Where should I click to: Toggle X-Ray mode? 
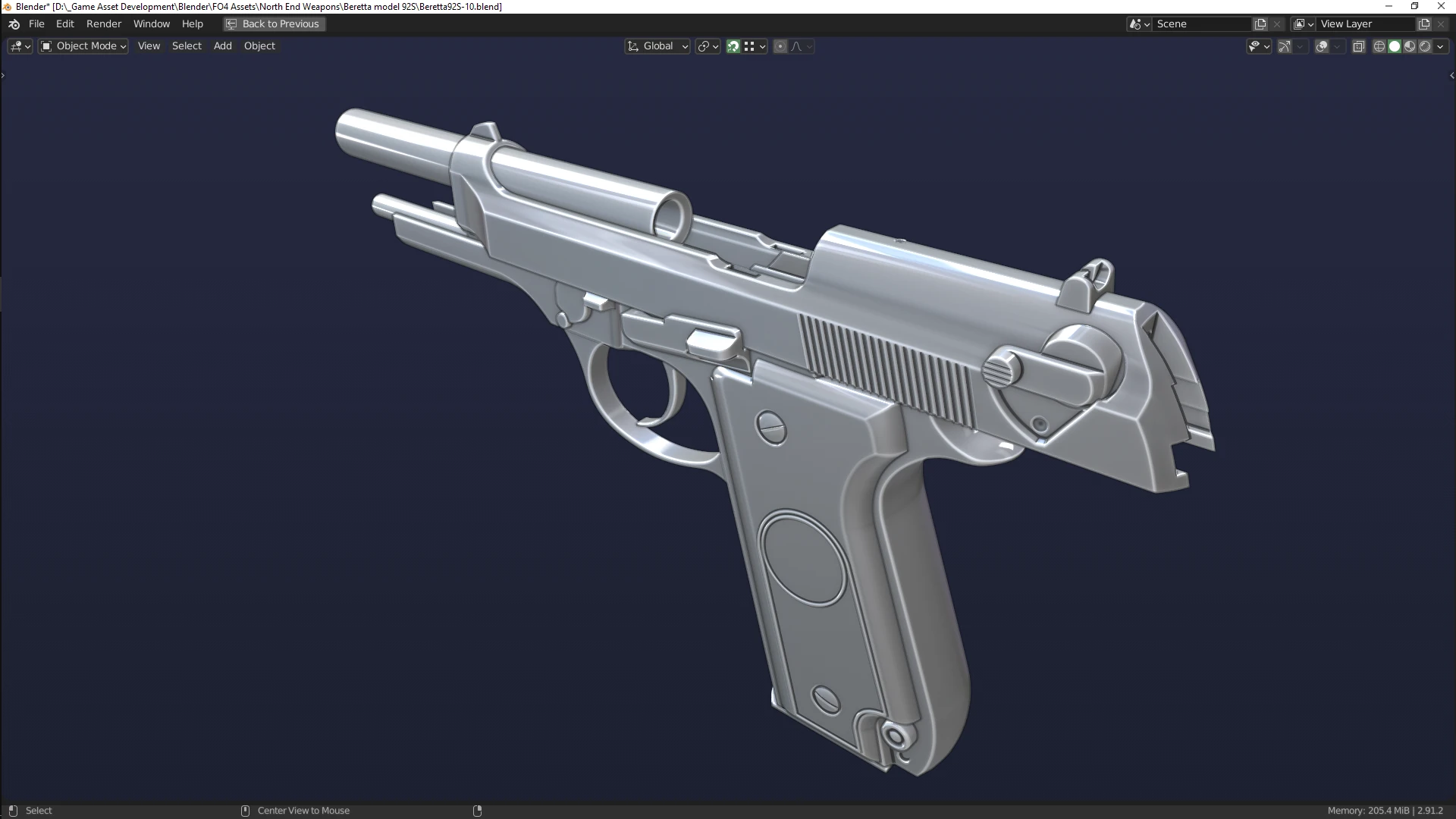[1358, 46]
